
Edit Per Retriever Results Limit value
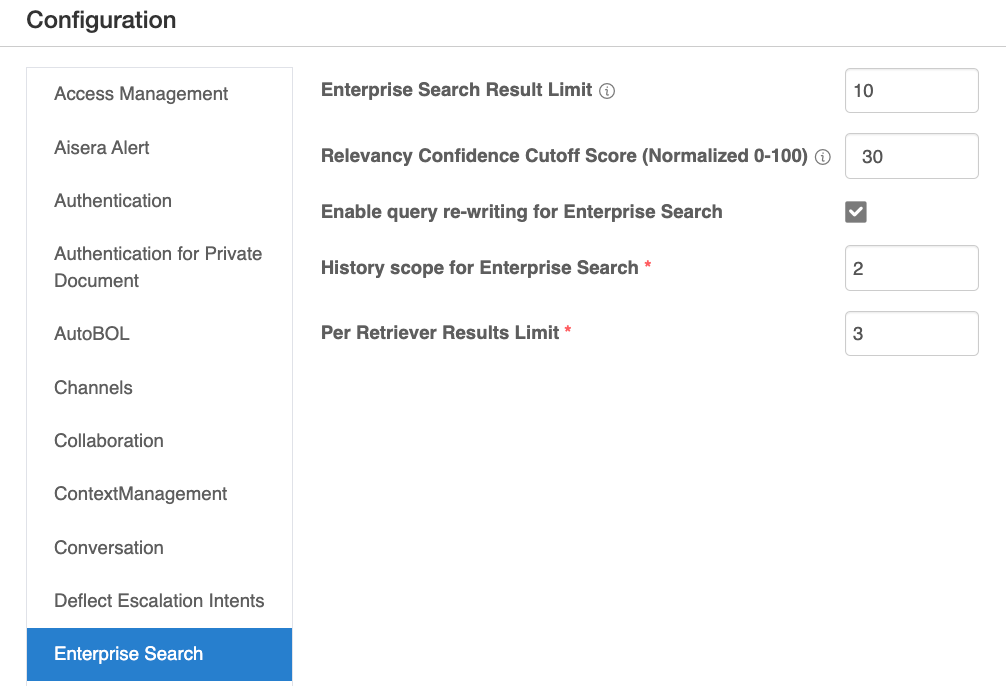[911, 334]
